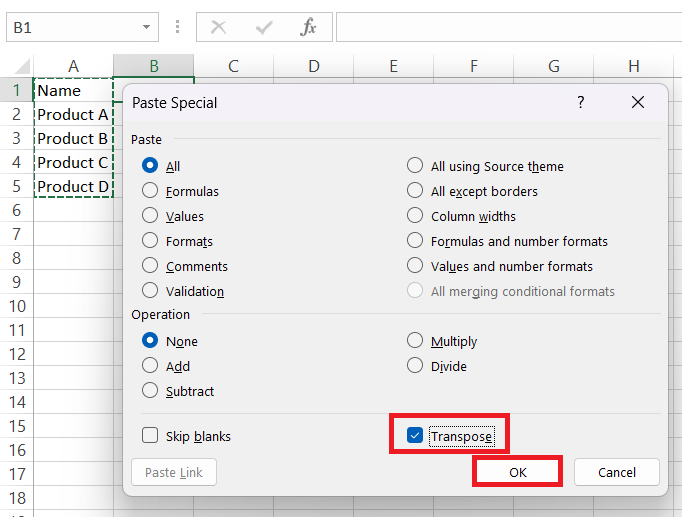This screenshot has width=682, height=517.
Task: Click the Cancel button
Action: pos(617,472)
